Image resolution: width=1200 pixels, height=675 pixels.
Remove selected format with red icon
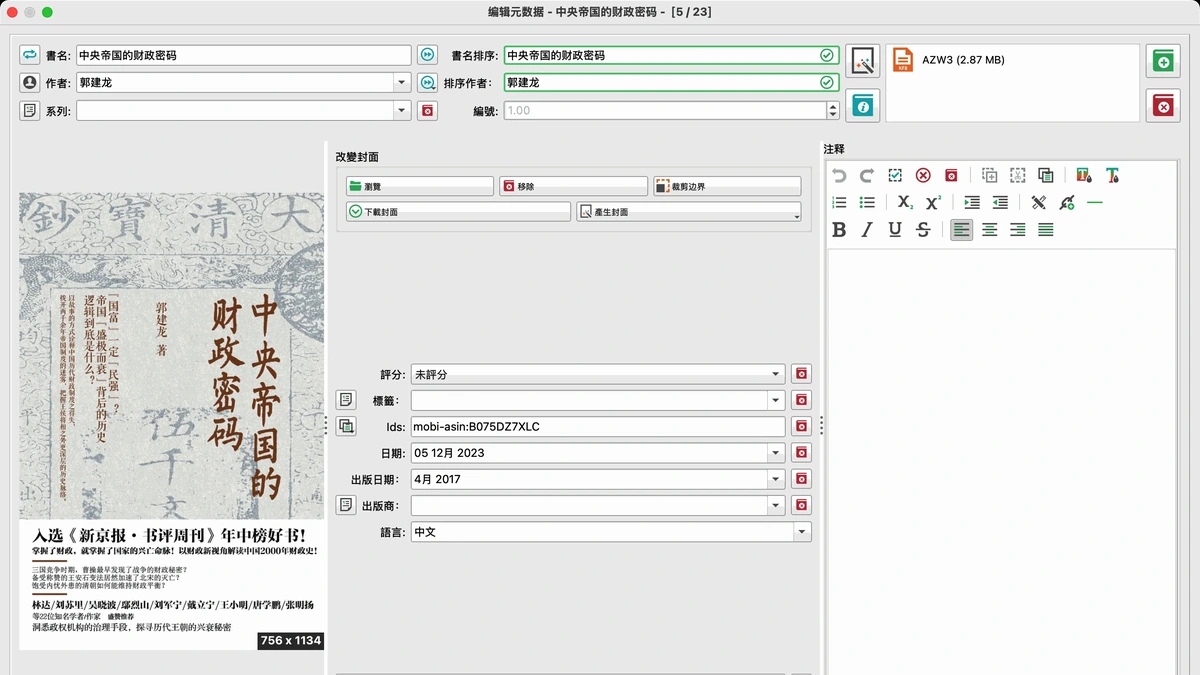tap(1163, 105)
